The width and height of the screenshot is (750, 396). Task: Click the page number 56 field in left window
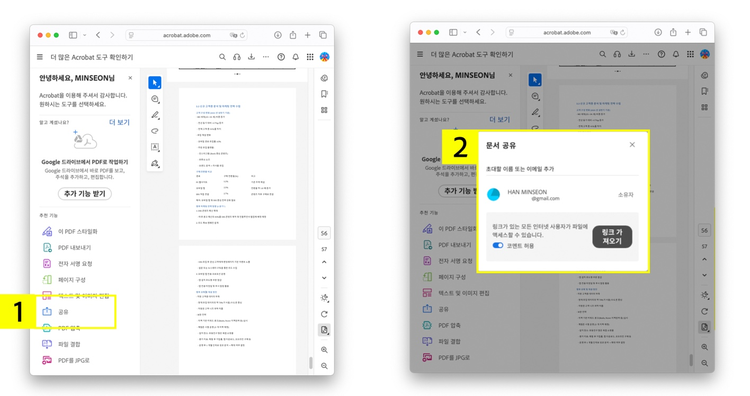[324, 233]
